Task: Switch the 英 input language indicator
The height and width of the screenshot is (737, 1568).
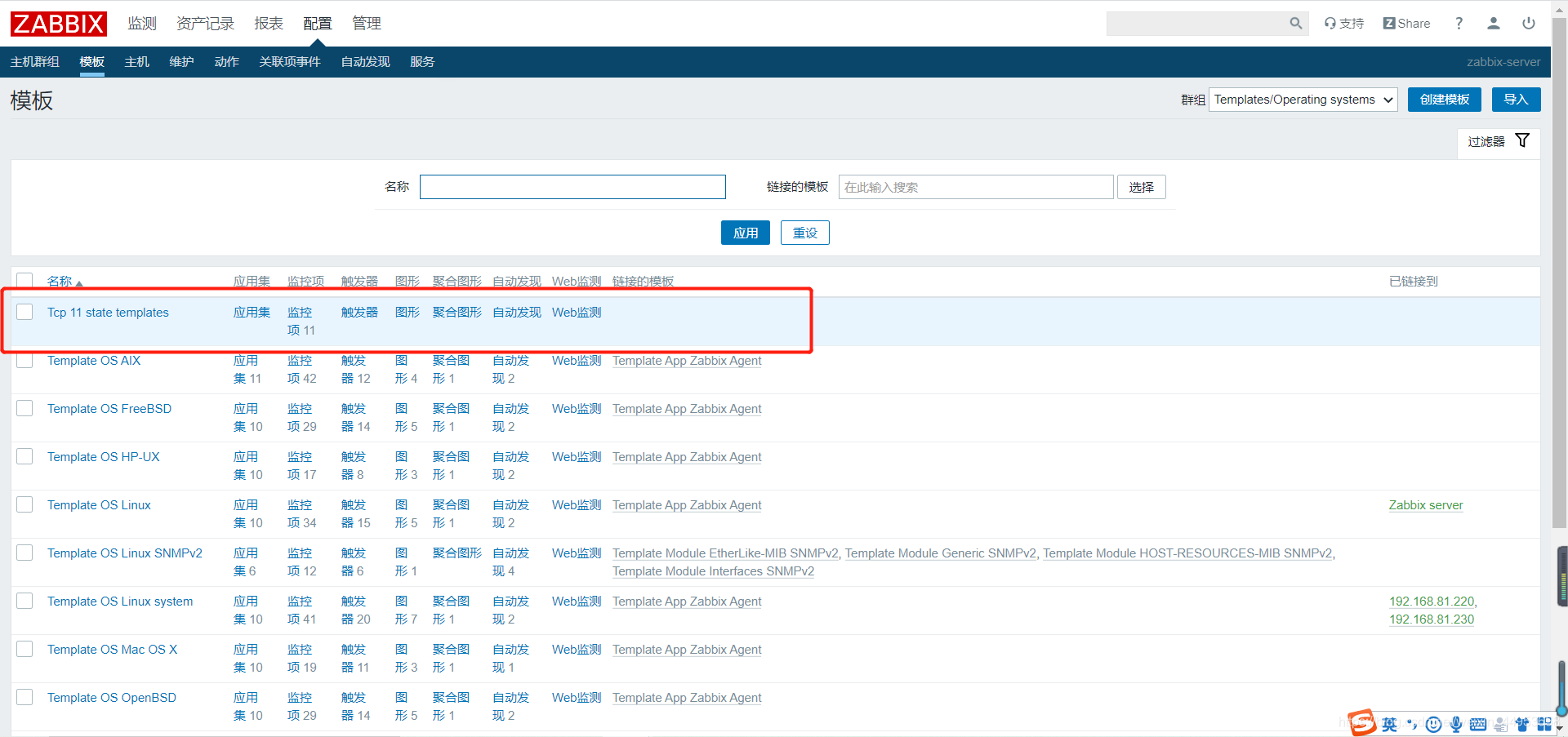Action: click(x=1389, y=724)
